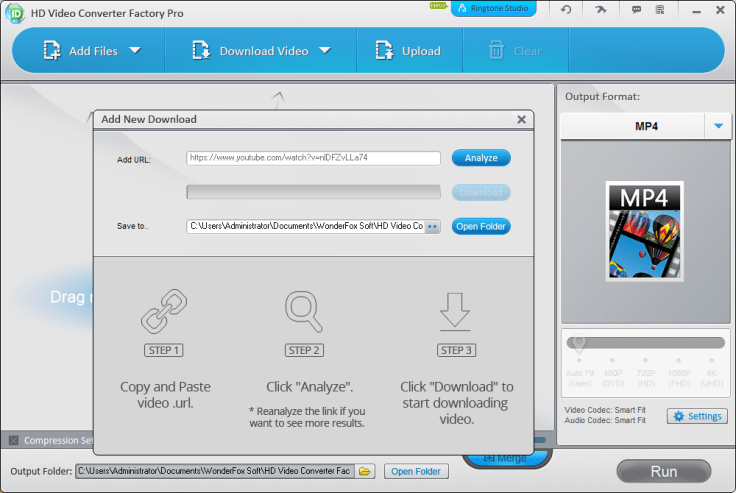This screenshot has width=736, height=493.
Task: Click the Upload toolbar button
Action: pyautogui.click(x=407, y=51)
